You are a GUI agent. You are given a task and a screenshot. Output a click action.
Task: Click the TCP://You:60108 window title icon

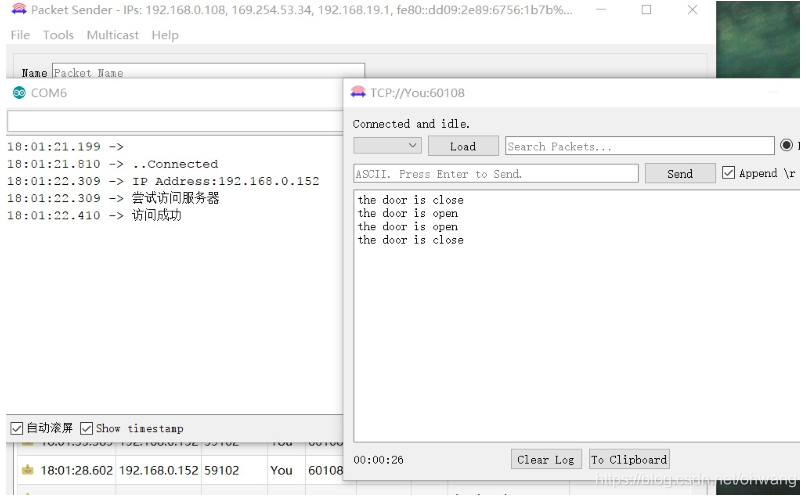point(358,93)
